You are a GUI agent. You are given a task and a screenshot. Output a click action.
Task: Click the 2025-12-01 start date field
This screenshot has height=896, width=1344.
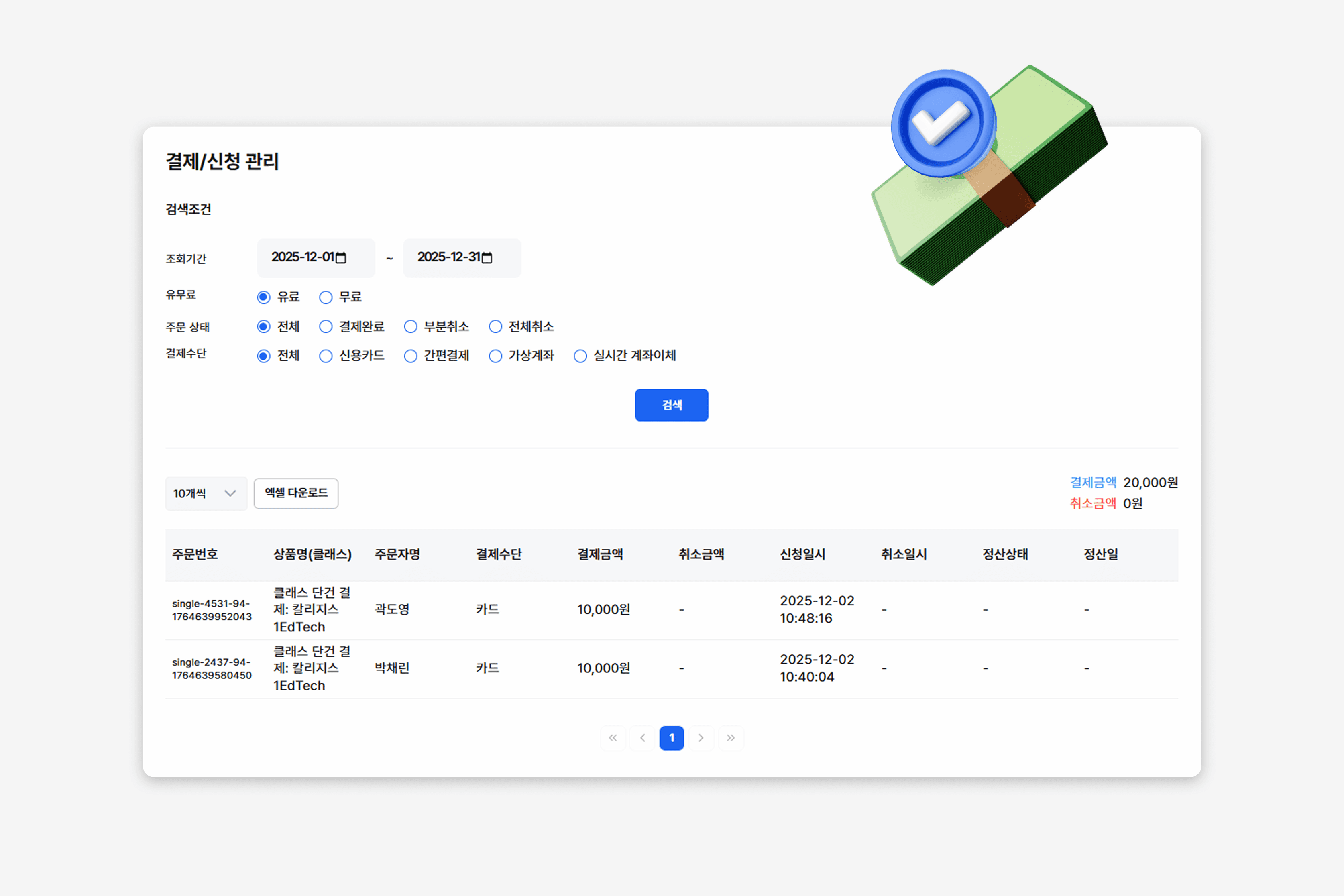point(303,258)
